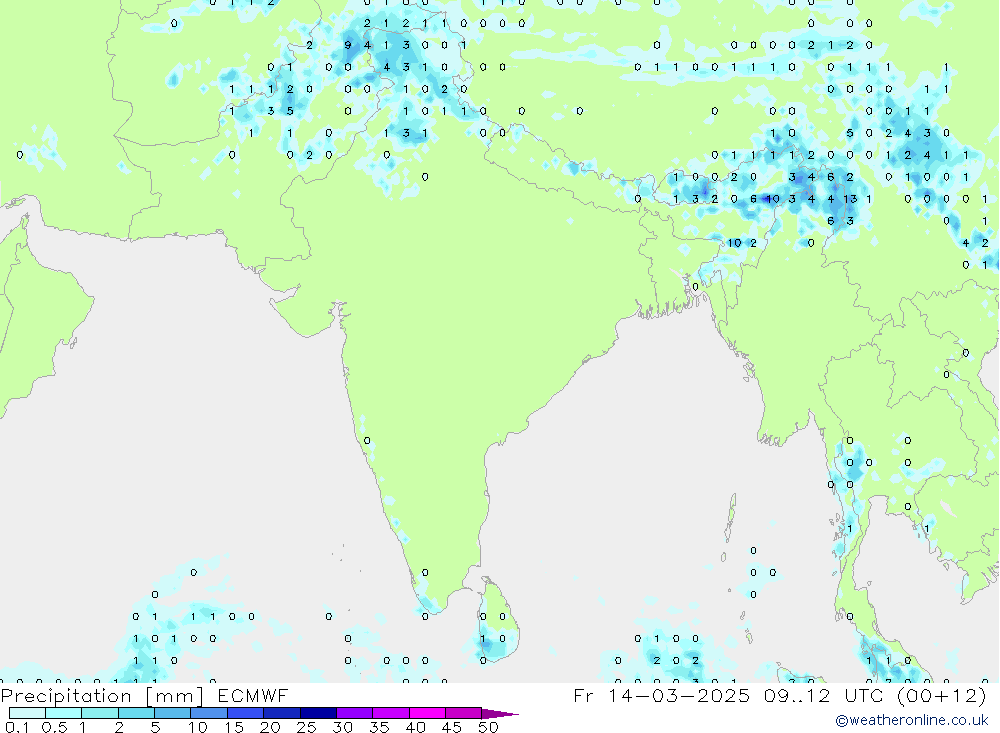
Task: Pick the 10–15 mm legend color swatch
Action: coord(209,713)
